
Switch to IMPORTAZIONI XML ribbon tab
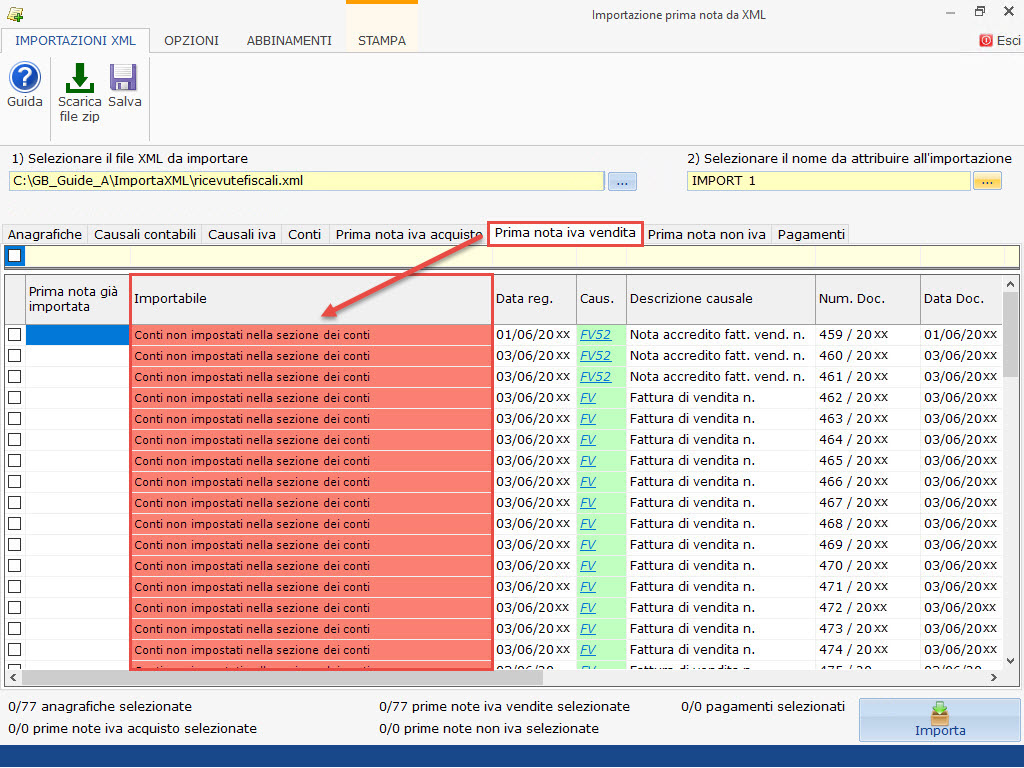[75, 40]
